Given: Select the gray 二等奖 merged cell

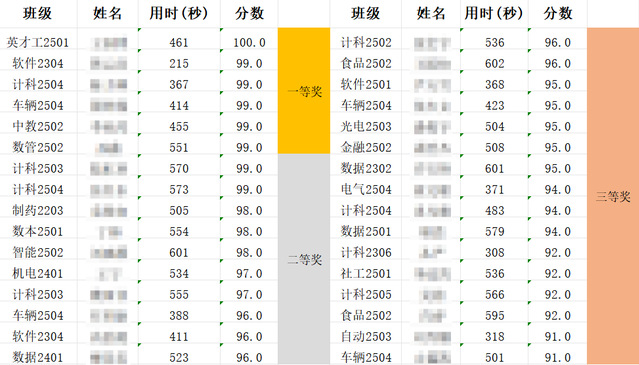Looking at the screenshot, I should click(304, 259).
